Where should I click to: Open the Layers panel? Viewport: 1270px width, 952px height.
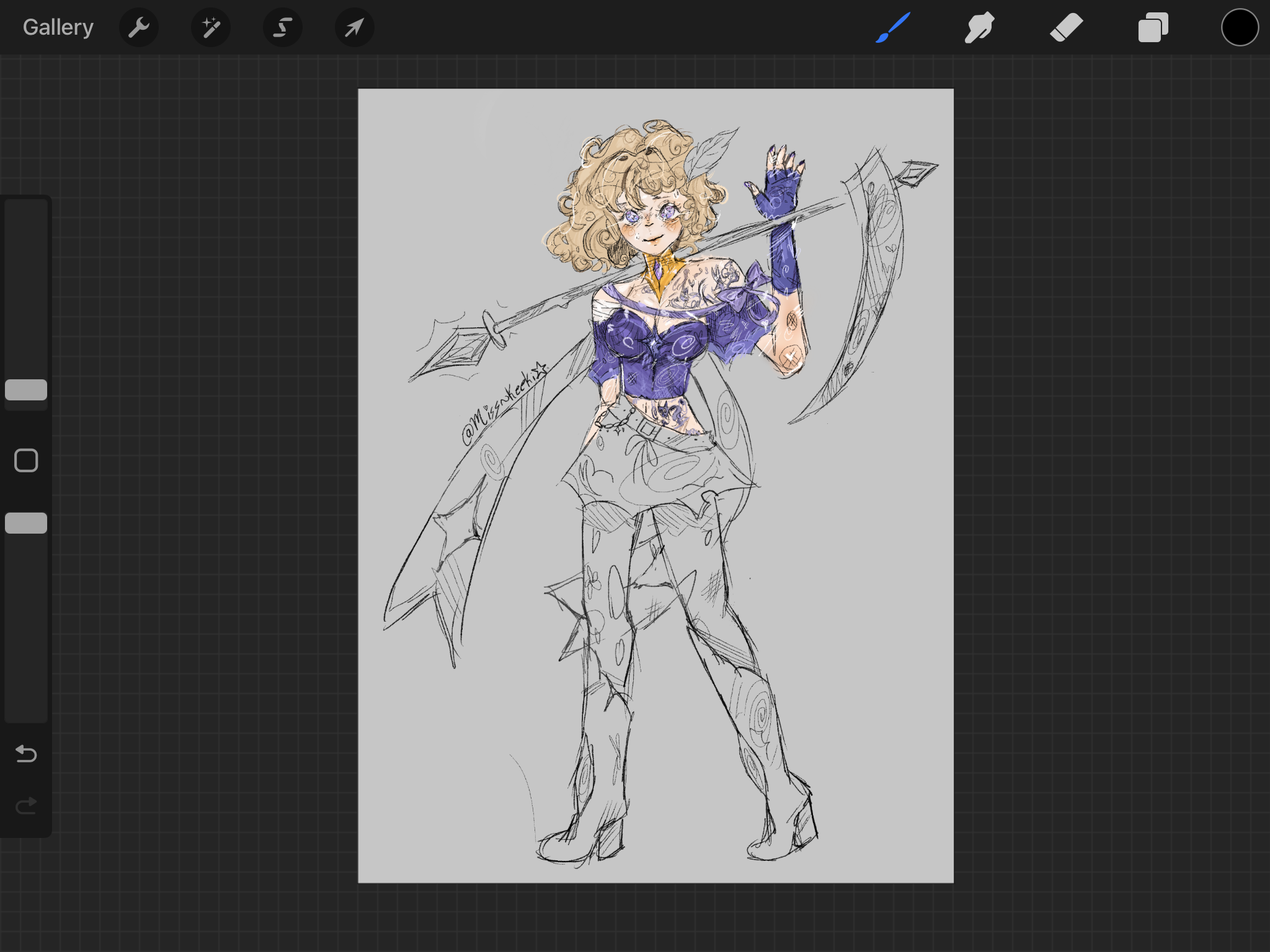point(1153,27)
